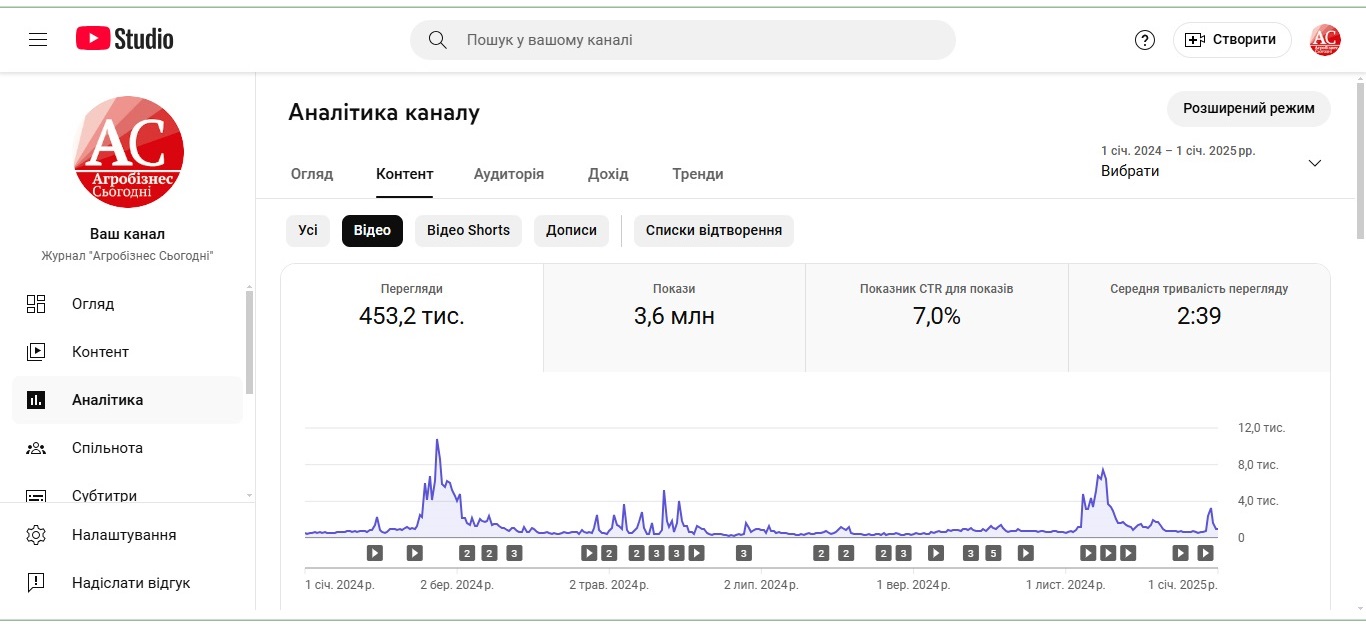
Task: Select the Покази metric card
Action: tap(674, 317)
